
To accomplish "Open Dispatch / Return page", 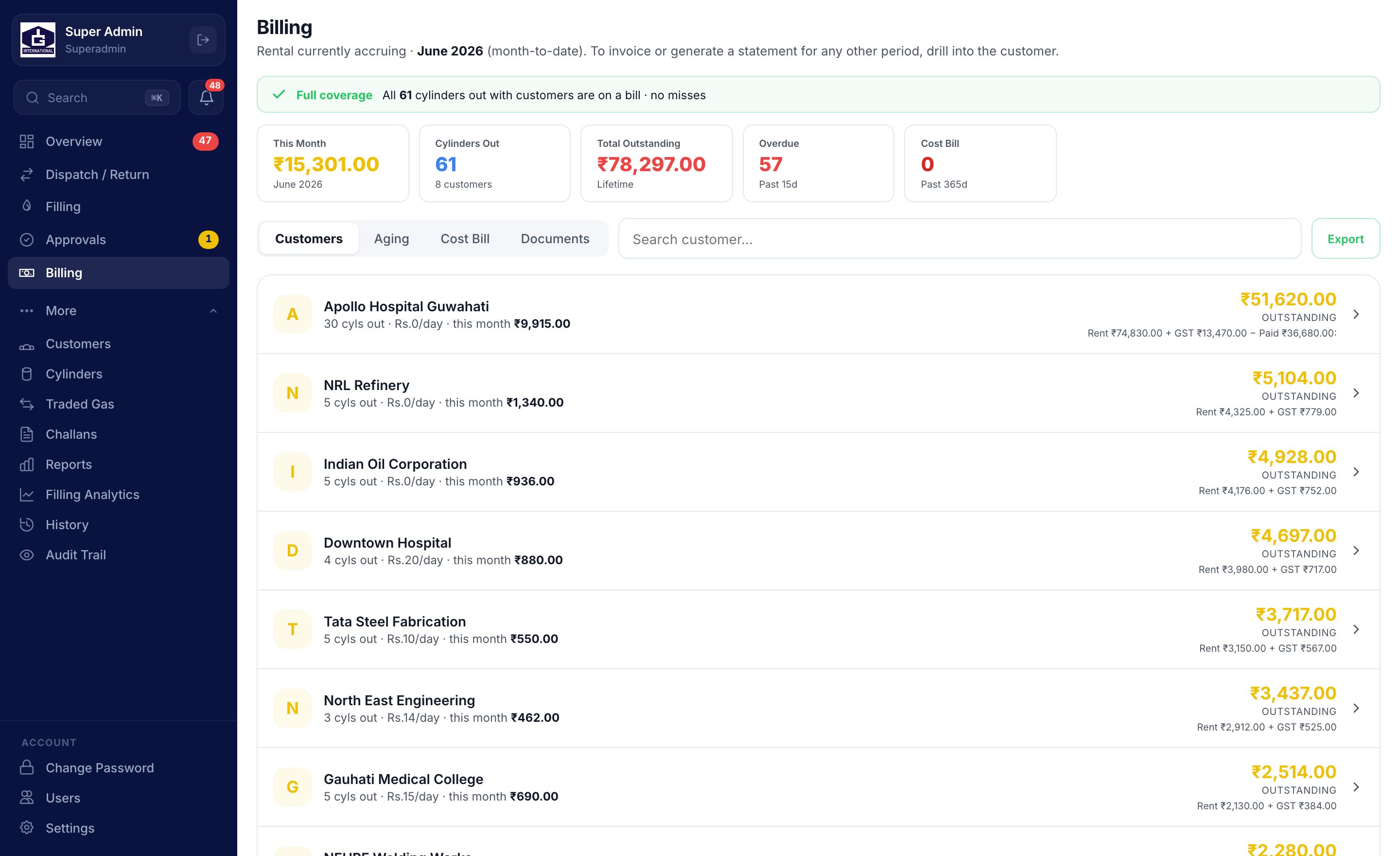I will tap(119, 175).
